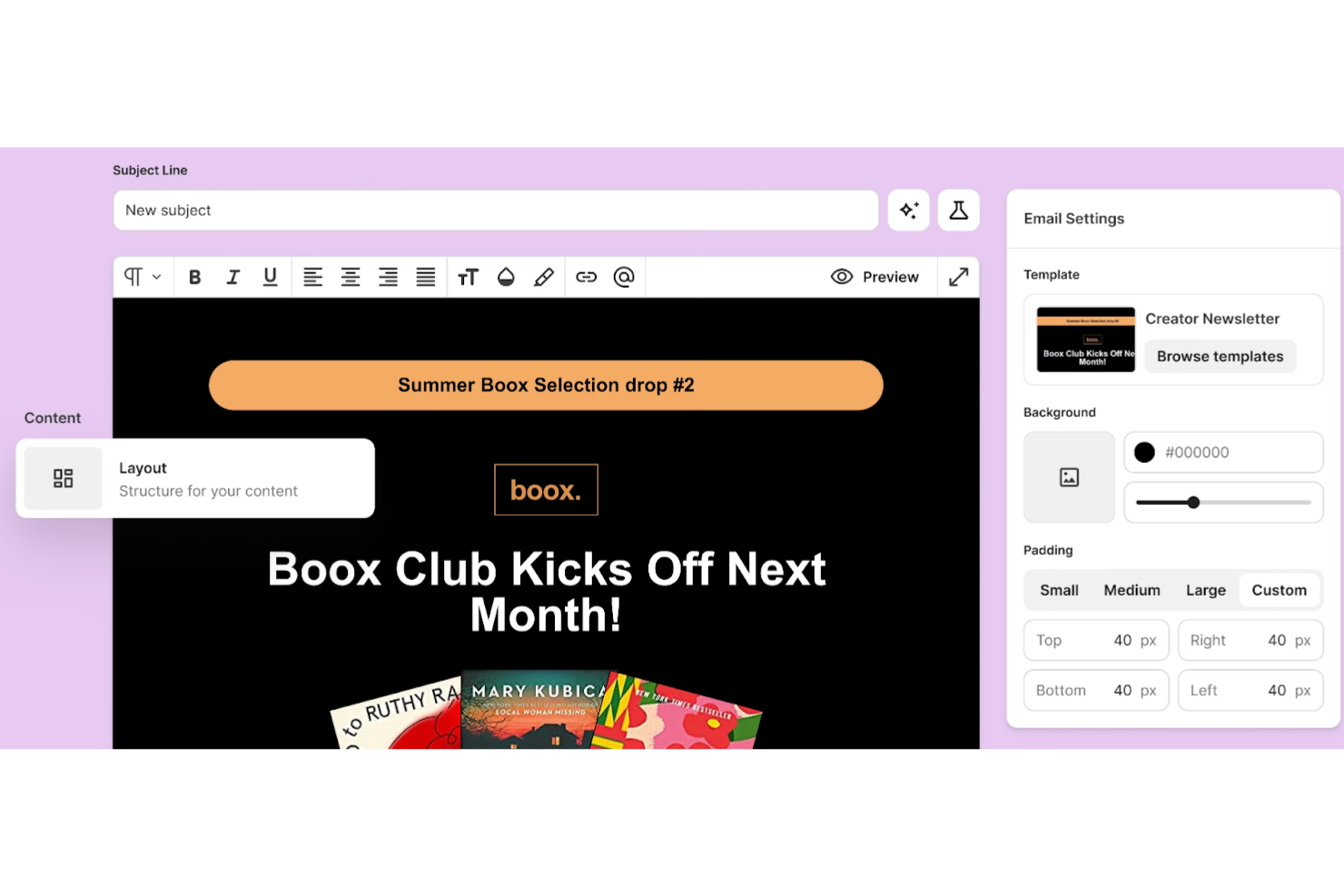Insert a link using the chain icon
Screen dimensions: 1344x896
(586, 277)
